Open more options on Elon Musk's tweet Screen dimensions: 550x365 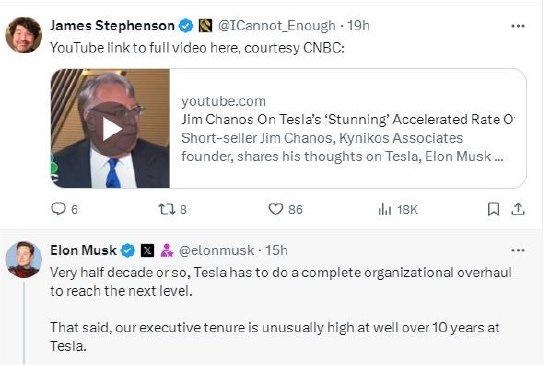(x=518, y=250)
